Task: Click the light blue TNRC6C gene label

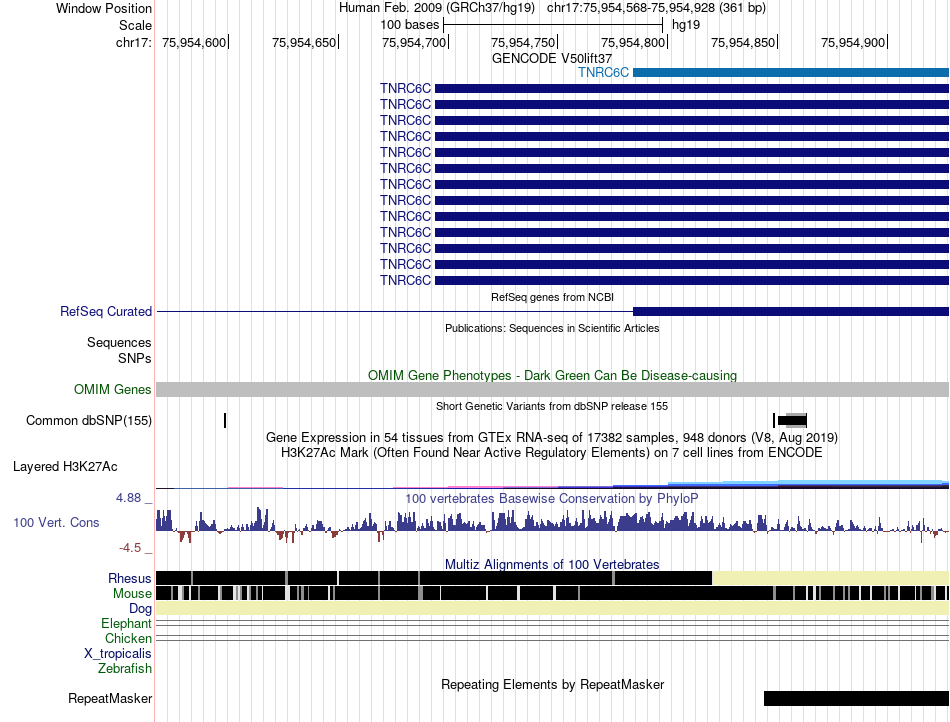Action: tap(603, 73)
